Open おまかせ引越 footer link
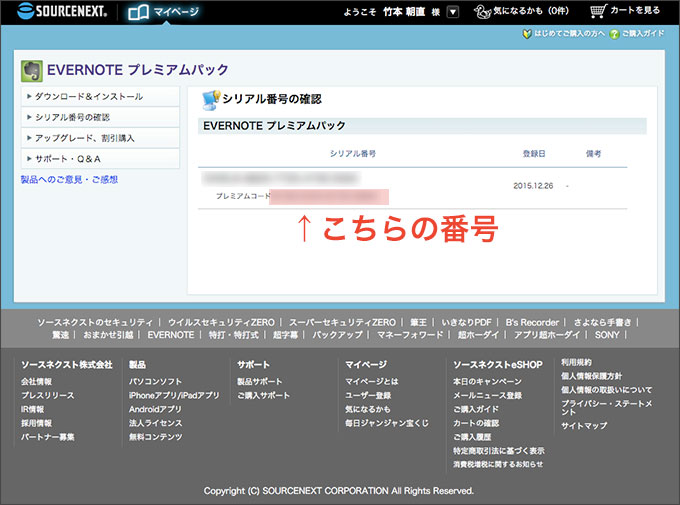The height and width of the screenshot is (505, 680). [108, 335]
